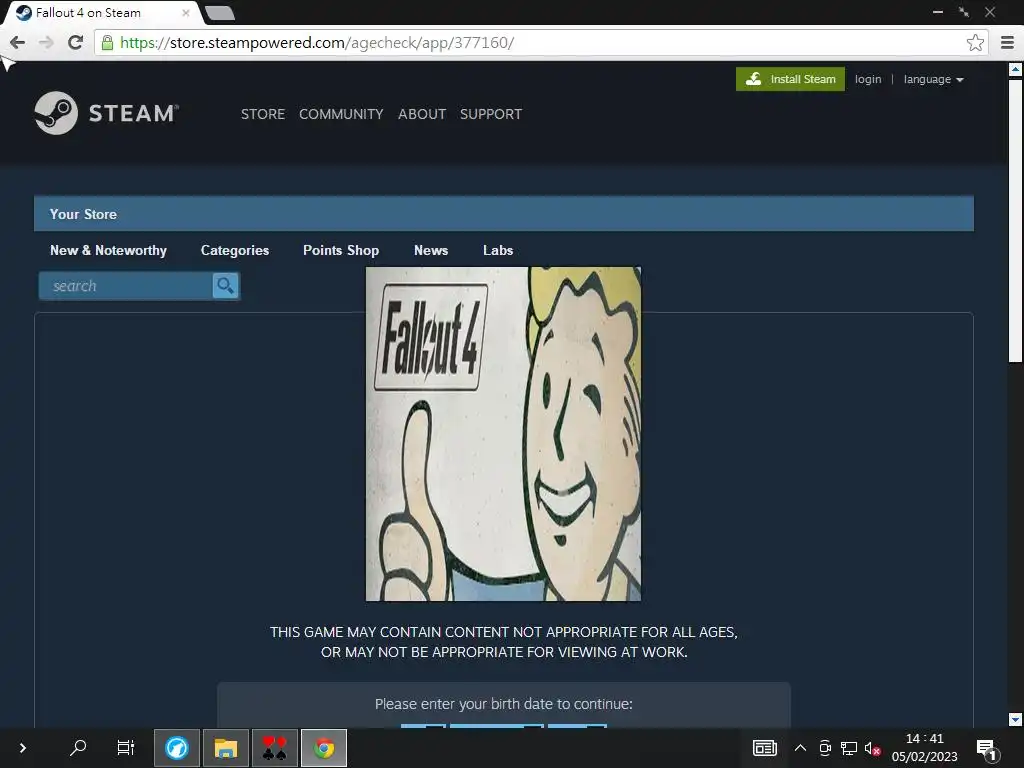Click the Chrome taskbar icon
Image resolution: width=1024 pixels, height=768 pixels.
coord(324,748)
